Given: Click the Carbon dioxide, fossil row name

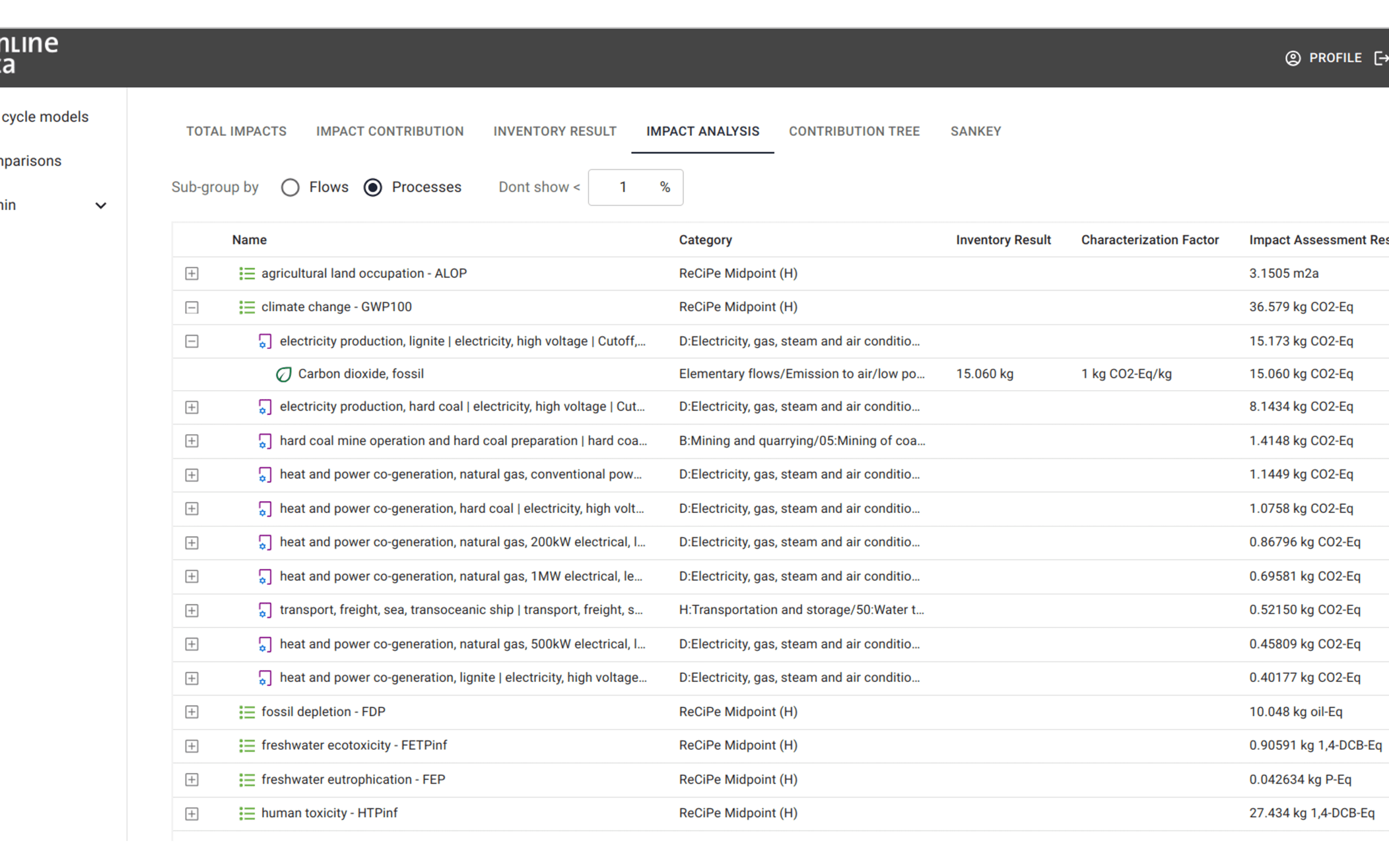Looking at the screenshot, I should coord(360,374).
